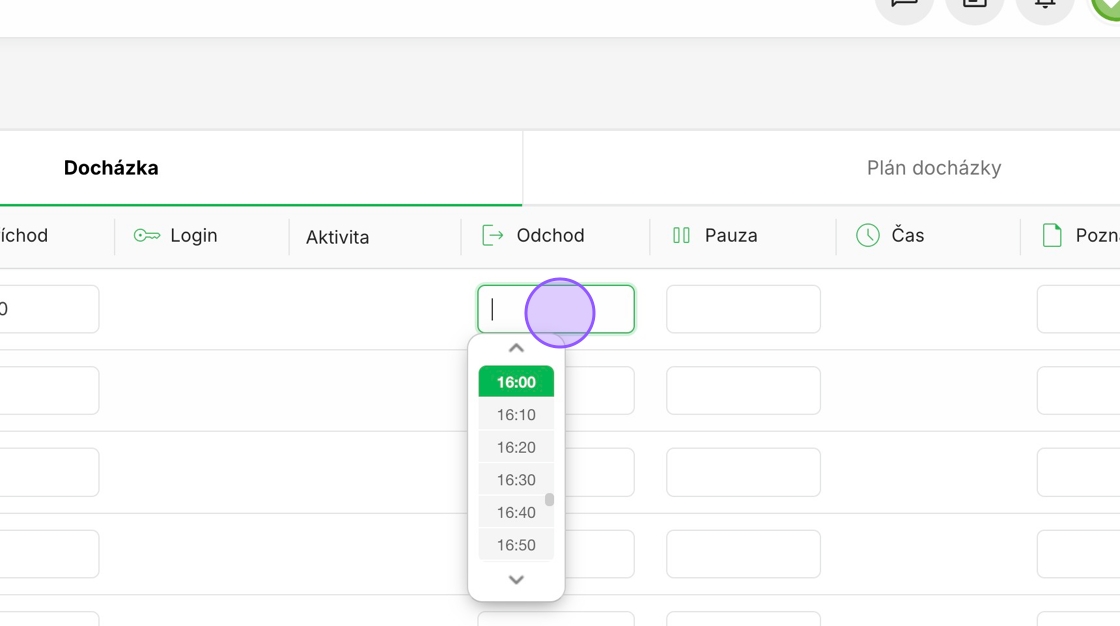The height and width of the screenshot is (626, 1120).
Task: Choose 16:10 from the time list
Action: tap(516, 415)
